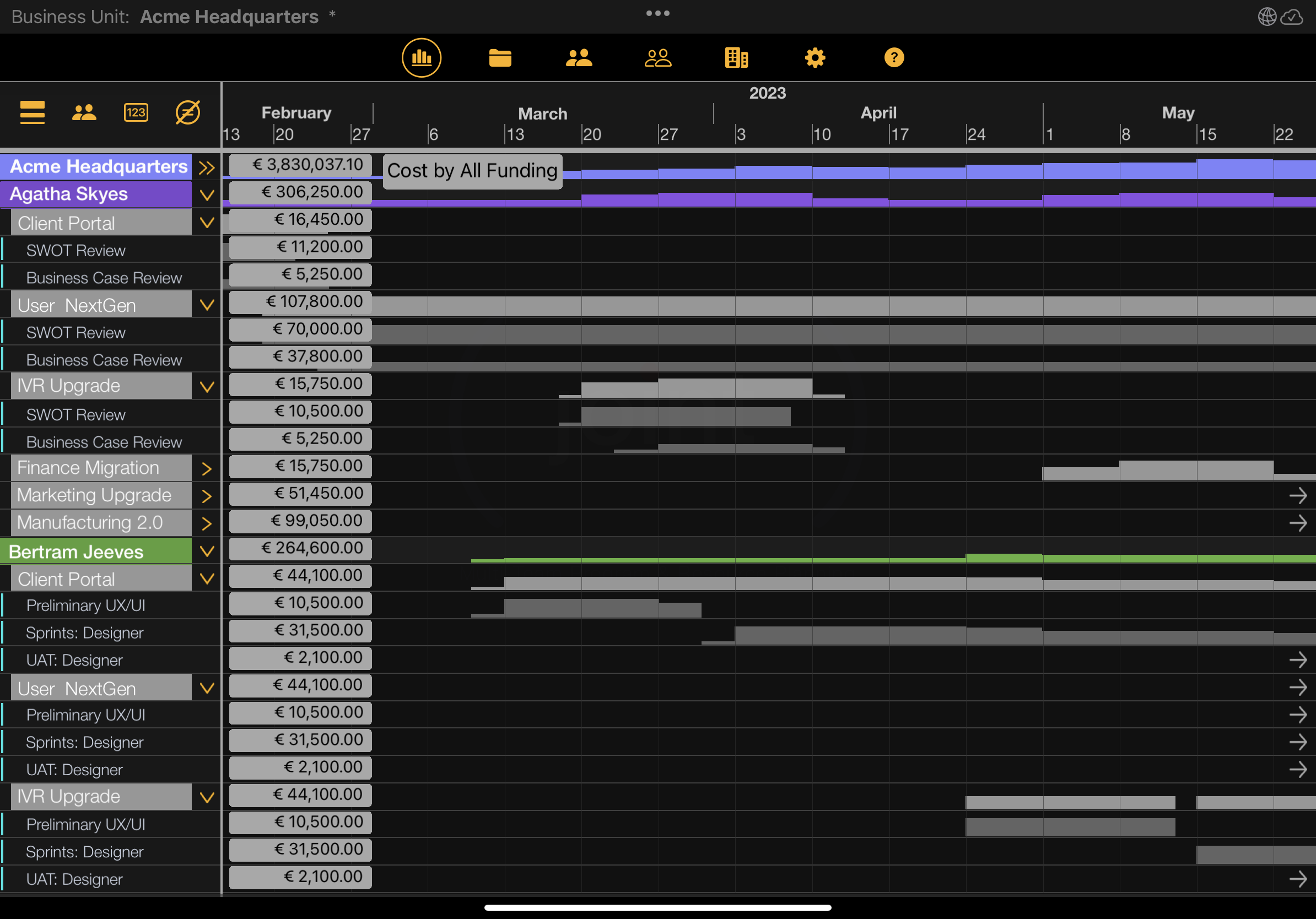Screen dimensions: 1316x919
Task: Open the filled people resources icon
Action: click(x=578, y=58)
